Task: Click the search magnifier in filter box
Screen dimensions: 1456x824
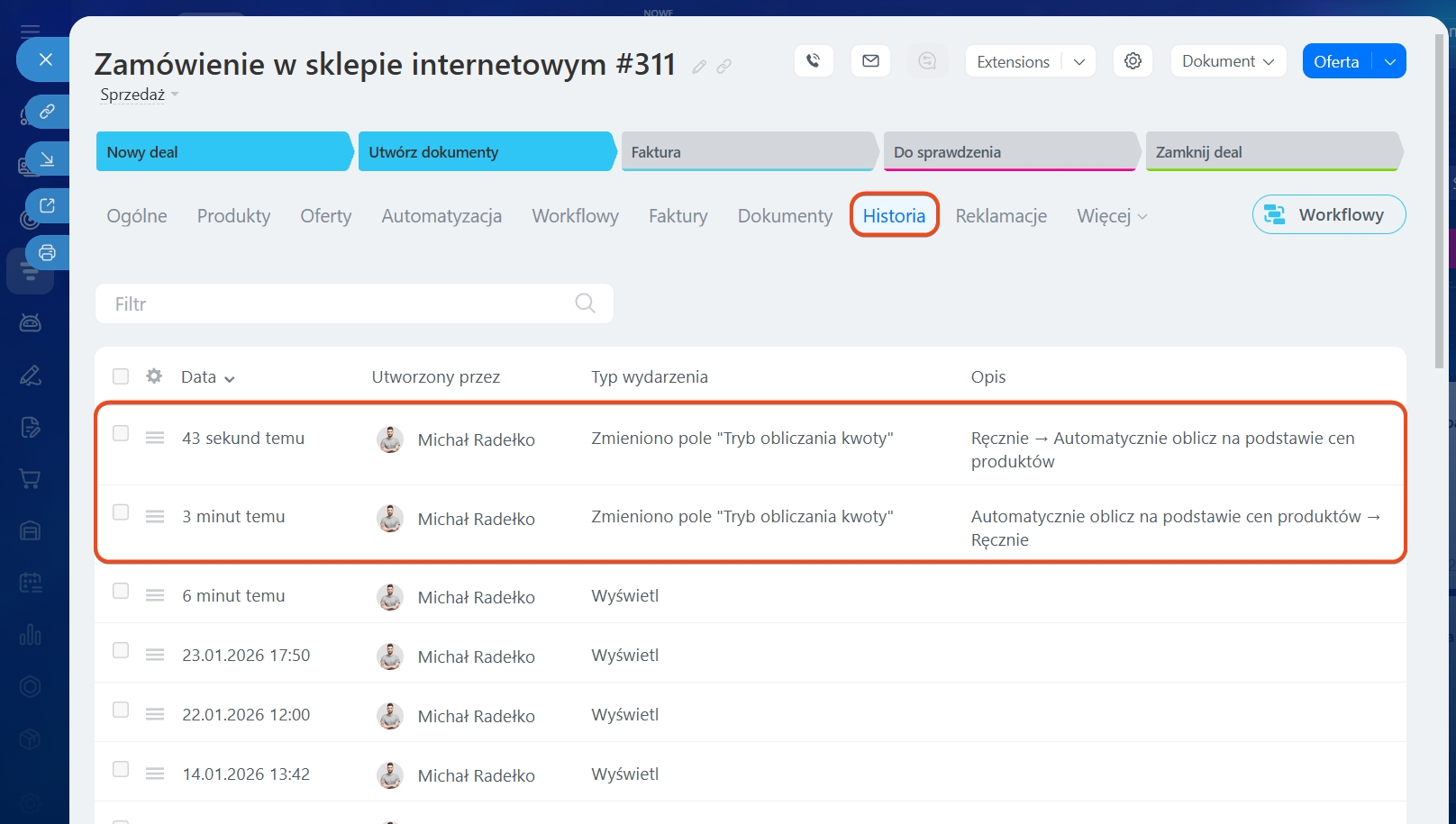Action: click(585, 303)
